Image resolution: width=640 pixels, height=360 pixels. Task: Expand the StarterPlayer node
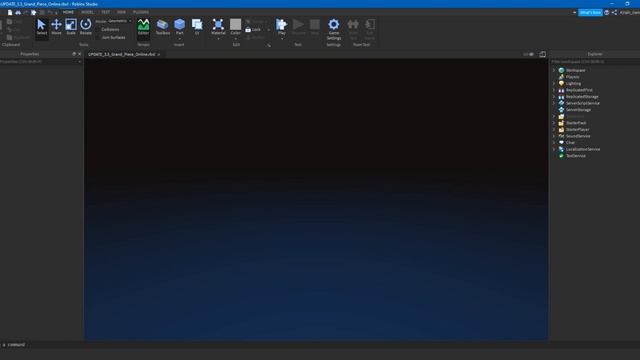554,129
